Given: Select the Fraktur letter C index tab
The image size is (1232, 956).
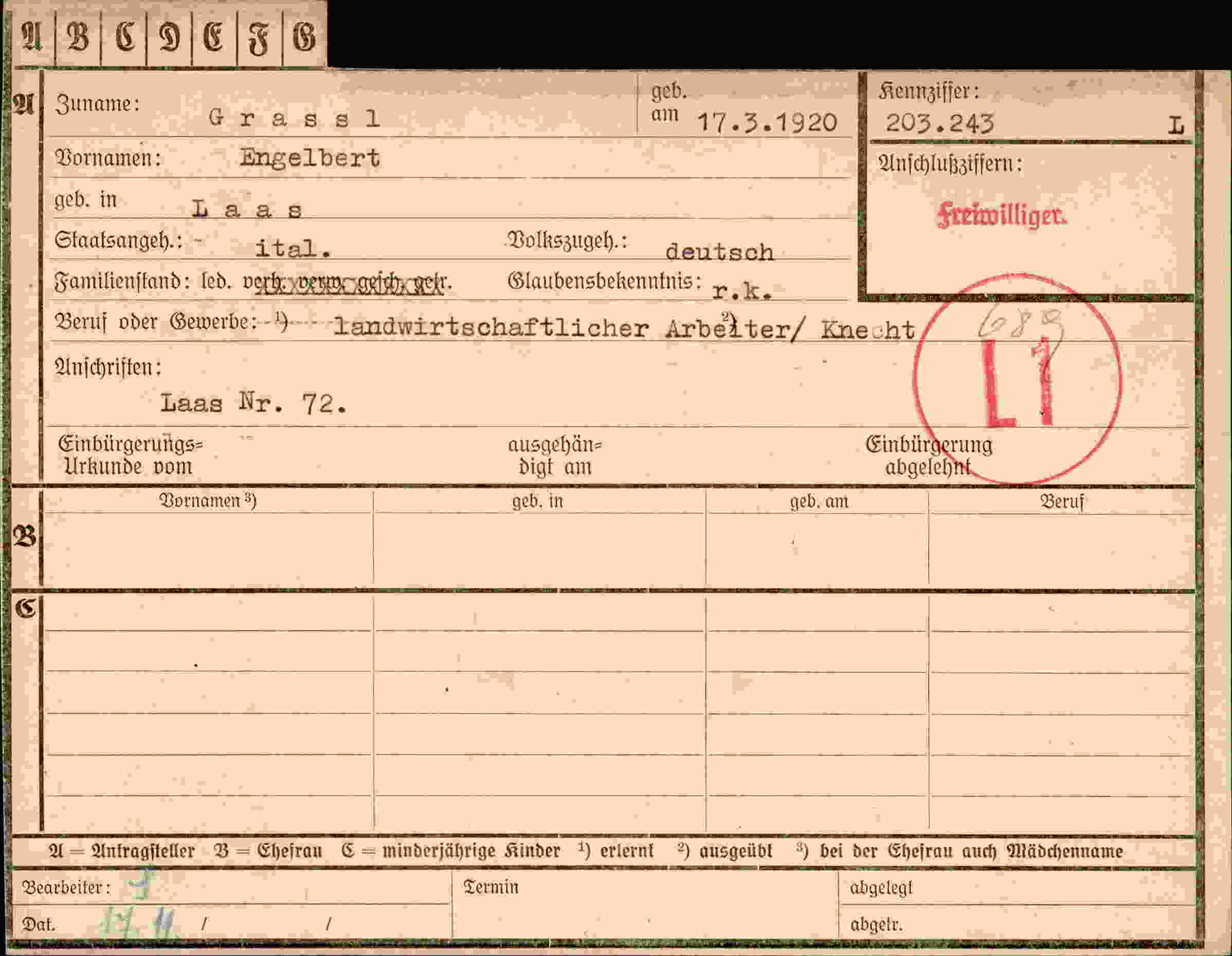Looking at the screenshot, I should pyautogui.click(x=123, y=37).
